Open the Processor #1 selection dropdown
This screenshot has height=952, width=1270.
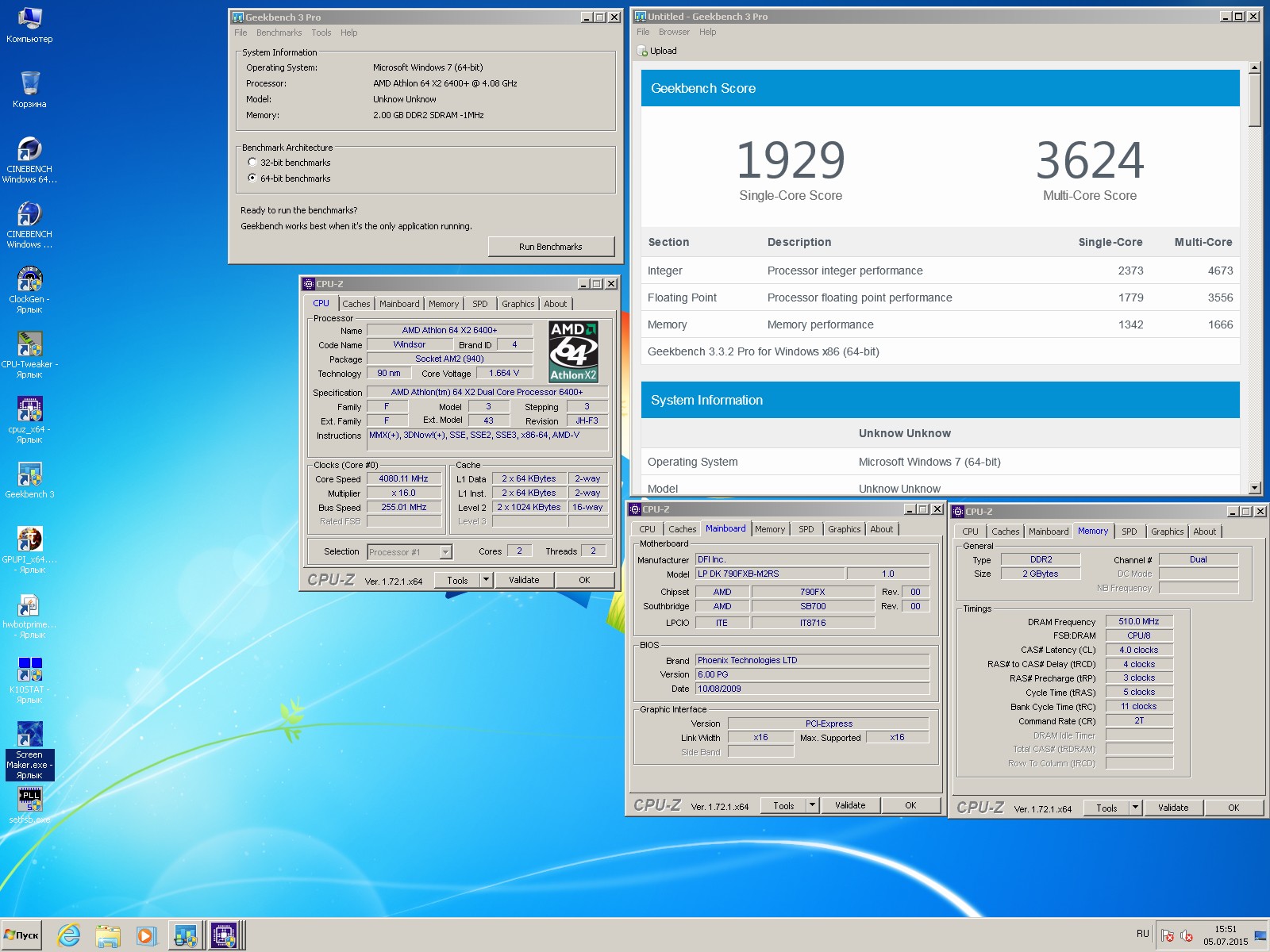[x=445, y=552]
